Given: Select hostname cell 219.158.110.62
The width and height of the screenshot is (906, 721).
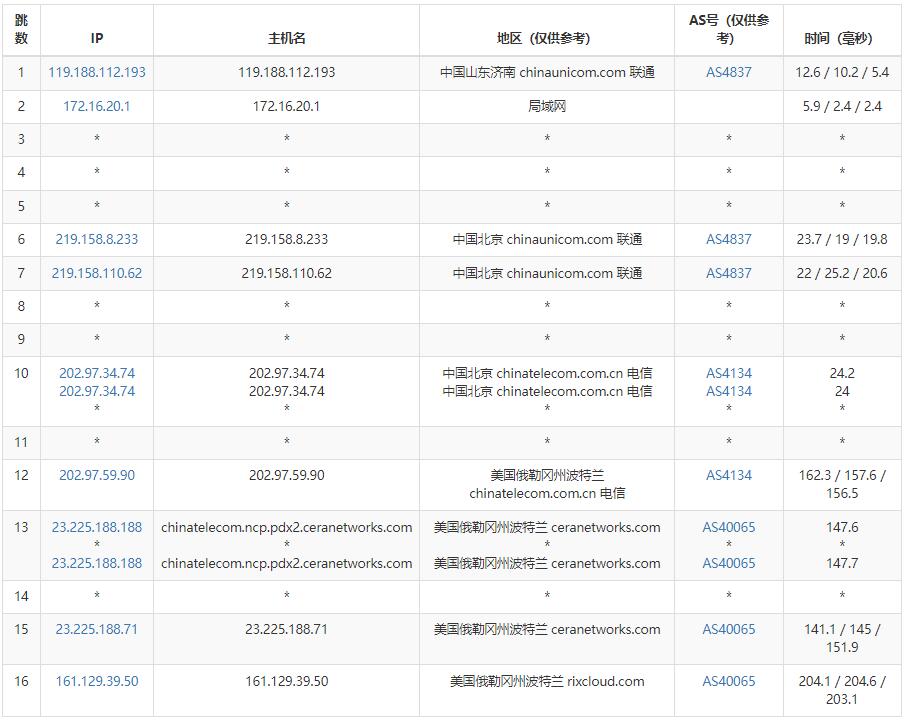Looking at the screenshot, I should point(287,273).
